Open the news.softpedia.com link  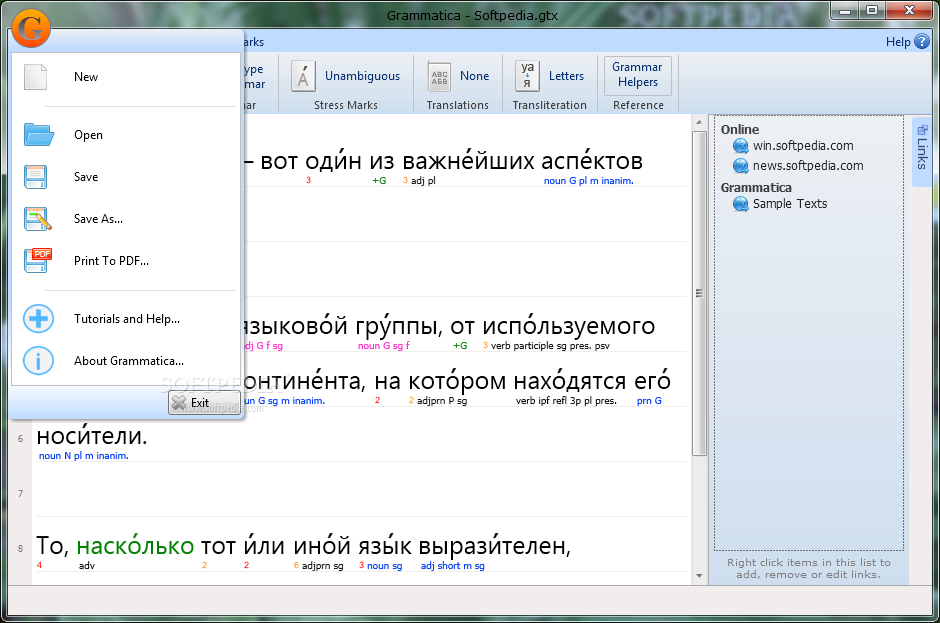point(808,166)
